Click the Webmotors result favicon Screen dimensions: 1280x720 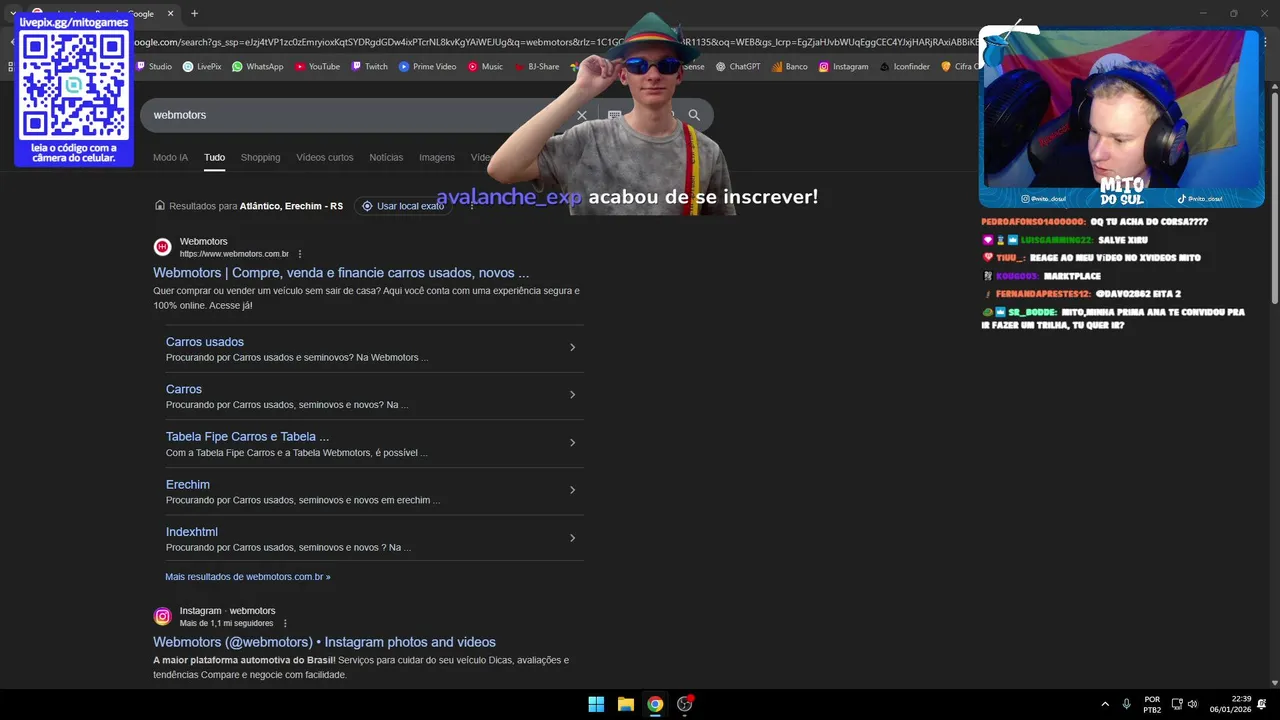tap(162, 247)
